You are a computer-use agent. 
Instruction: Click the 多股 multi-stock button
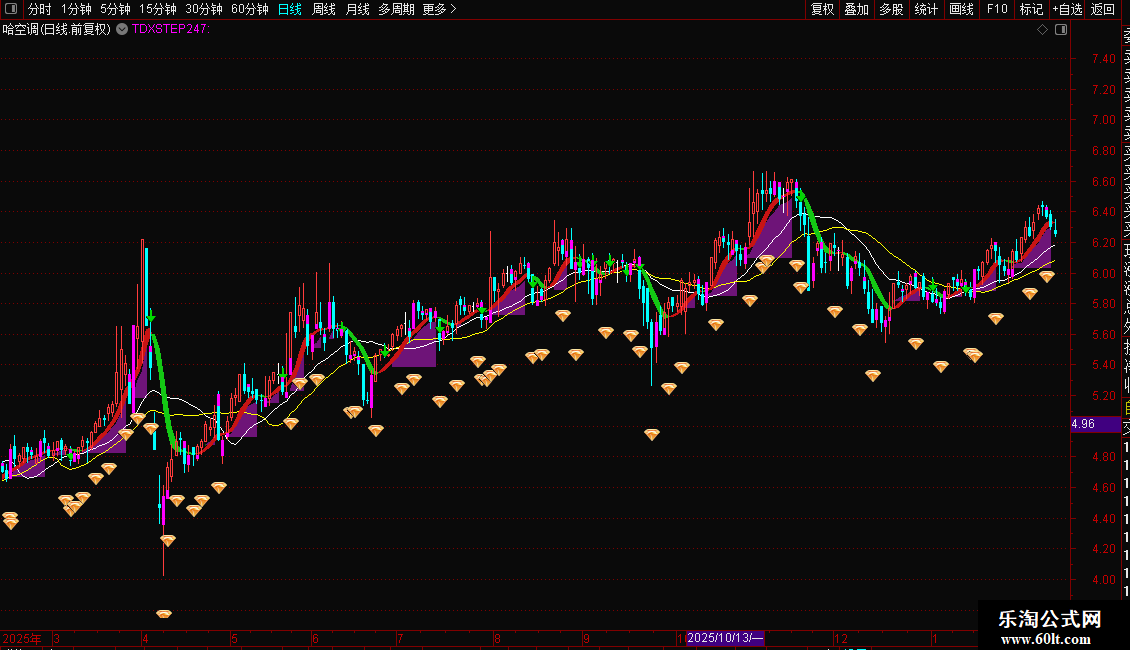click(x=891, y=9)
